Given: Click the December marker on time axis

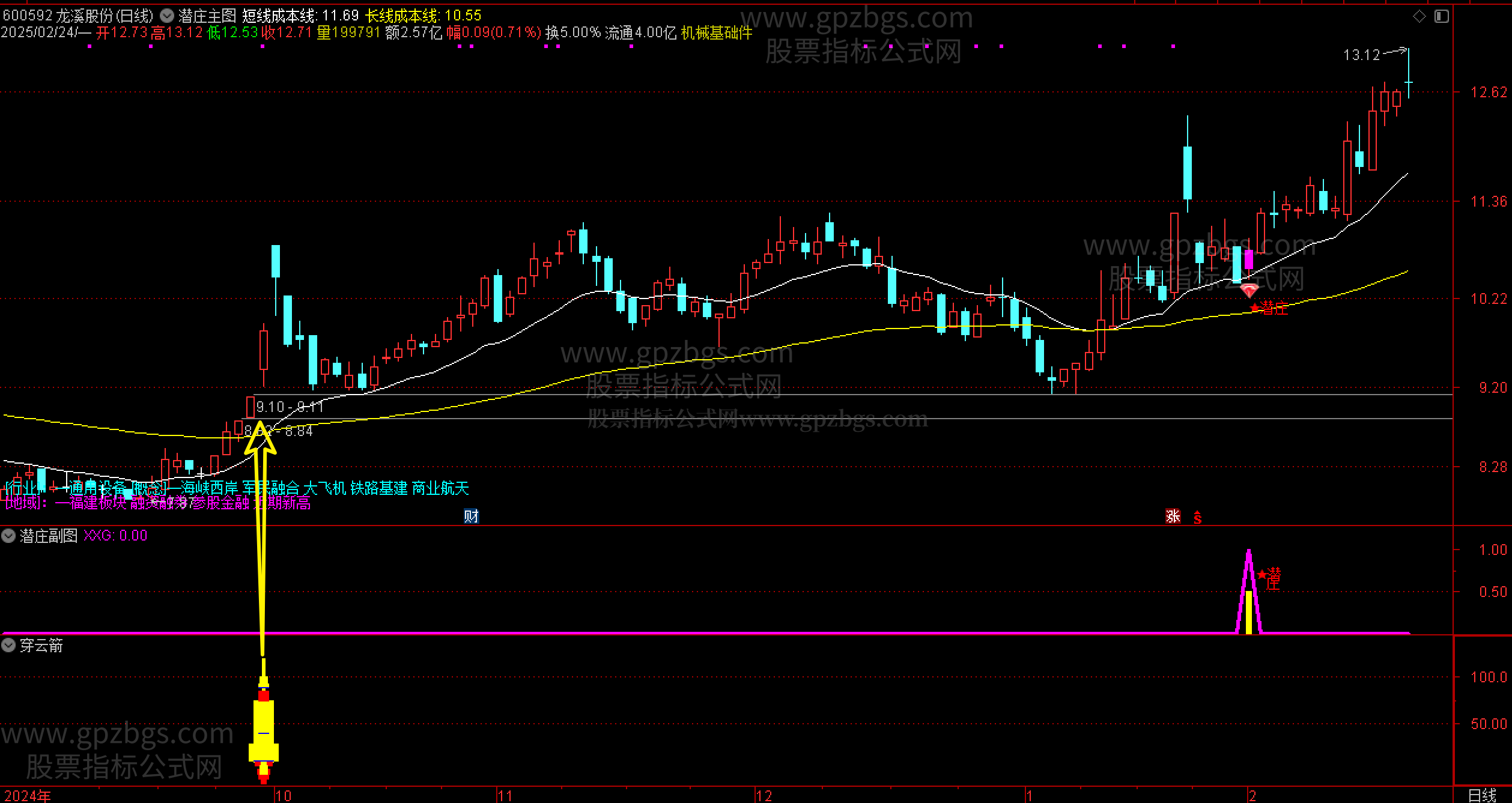Looking at the screenshot, I should point(764,796).
